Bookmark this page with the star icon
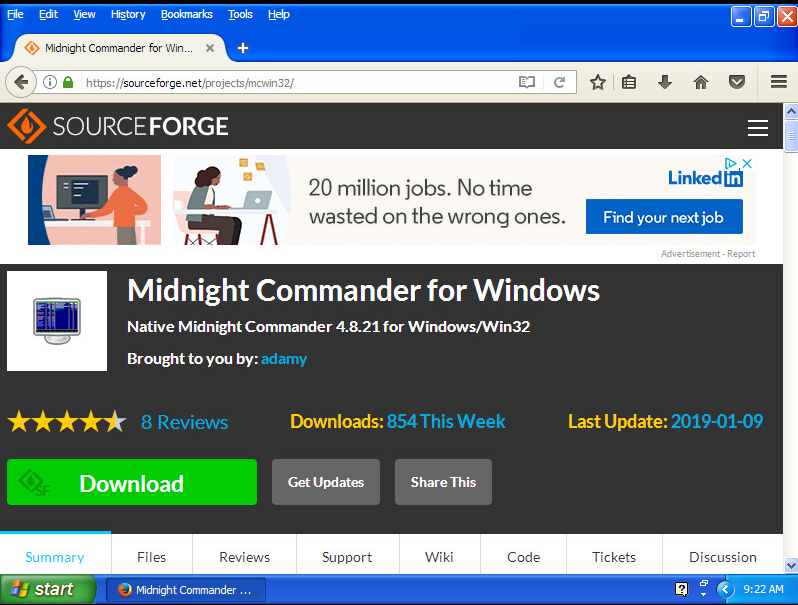Viewport: 798px width, 605px height. (x=597, y=82)
